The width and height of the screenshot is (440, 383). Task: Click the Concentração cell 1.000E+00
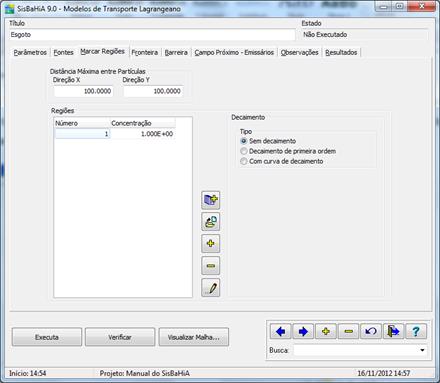(143, 134)
